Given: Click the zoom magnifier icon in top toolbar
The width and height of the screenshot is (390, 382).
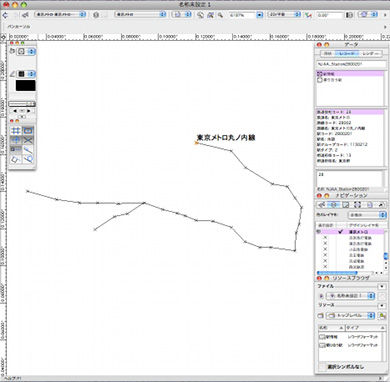Looking at the screenshot, I should 220,15.
